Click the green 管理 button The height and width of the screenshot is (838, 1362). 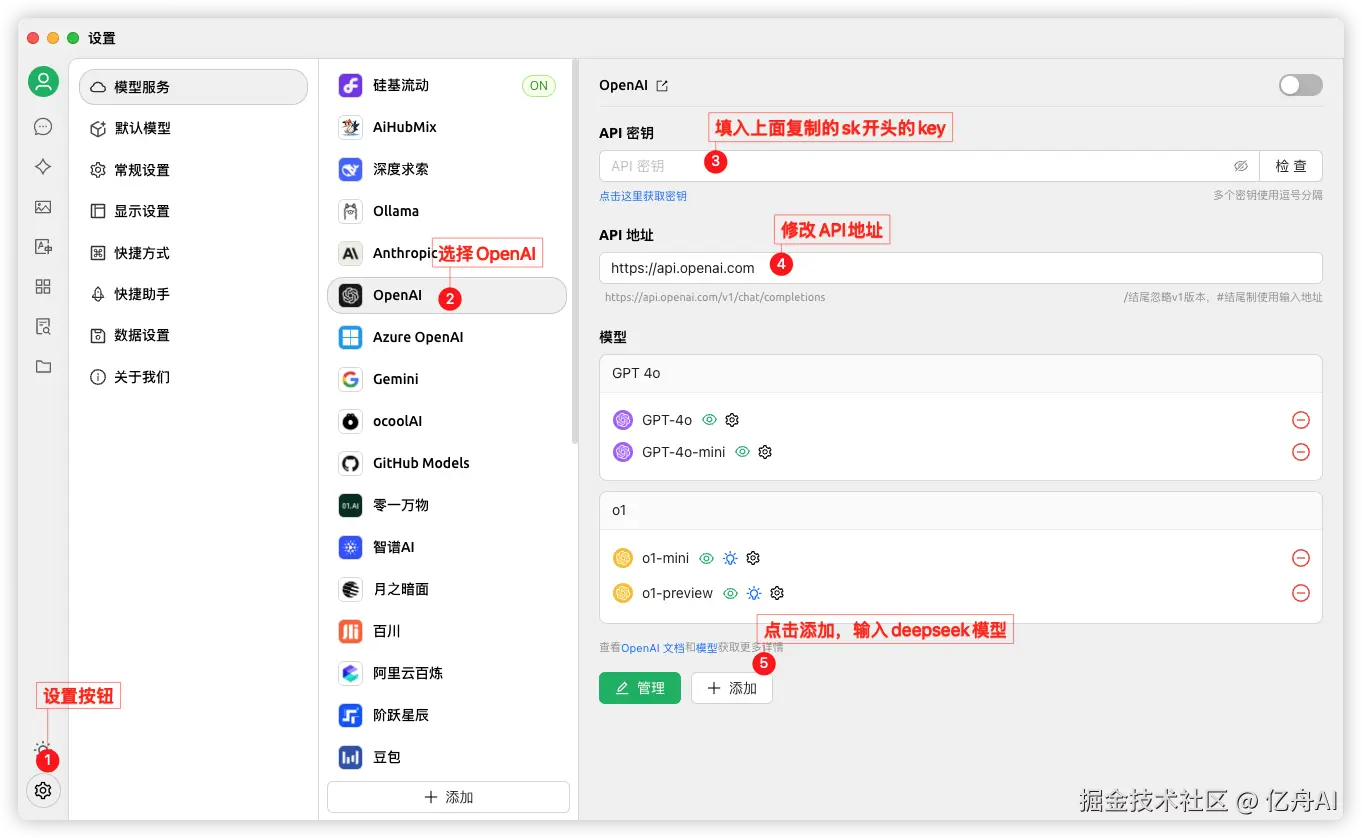tap(639, 688)
